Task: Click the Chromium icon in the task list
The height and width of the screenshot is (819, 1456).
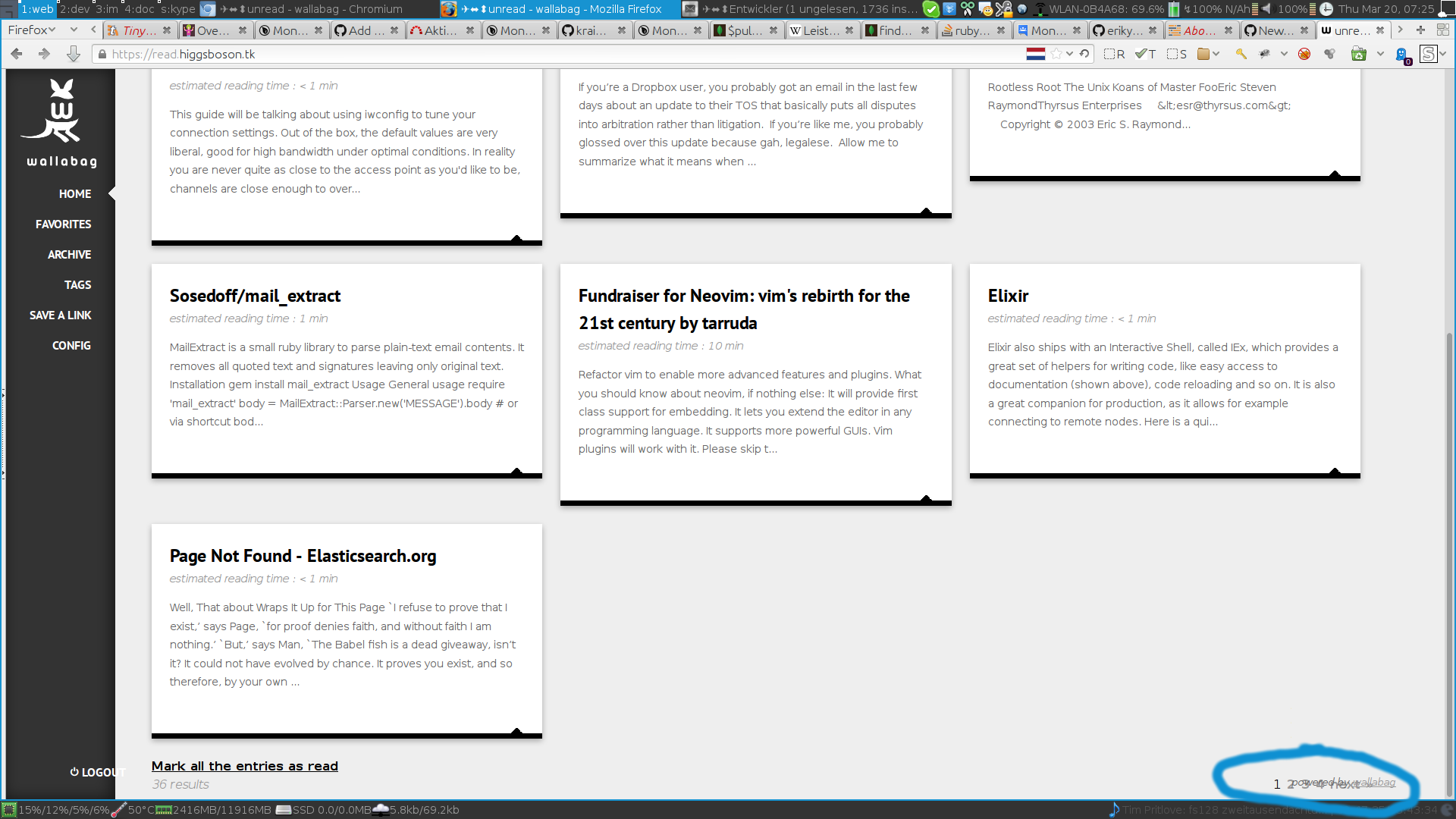Action: pos(208,9)
